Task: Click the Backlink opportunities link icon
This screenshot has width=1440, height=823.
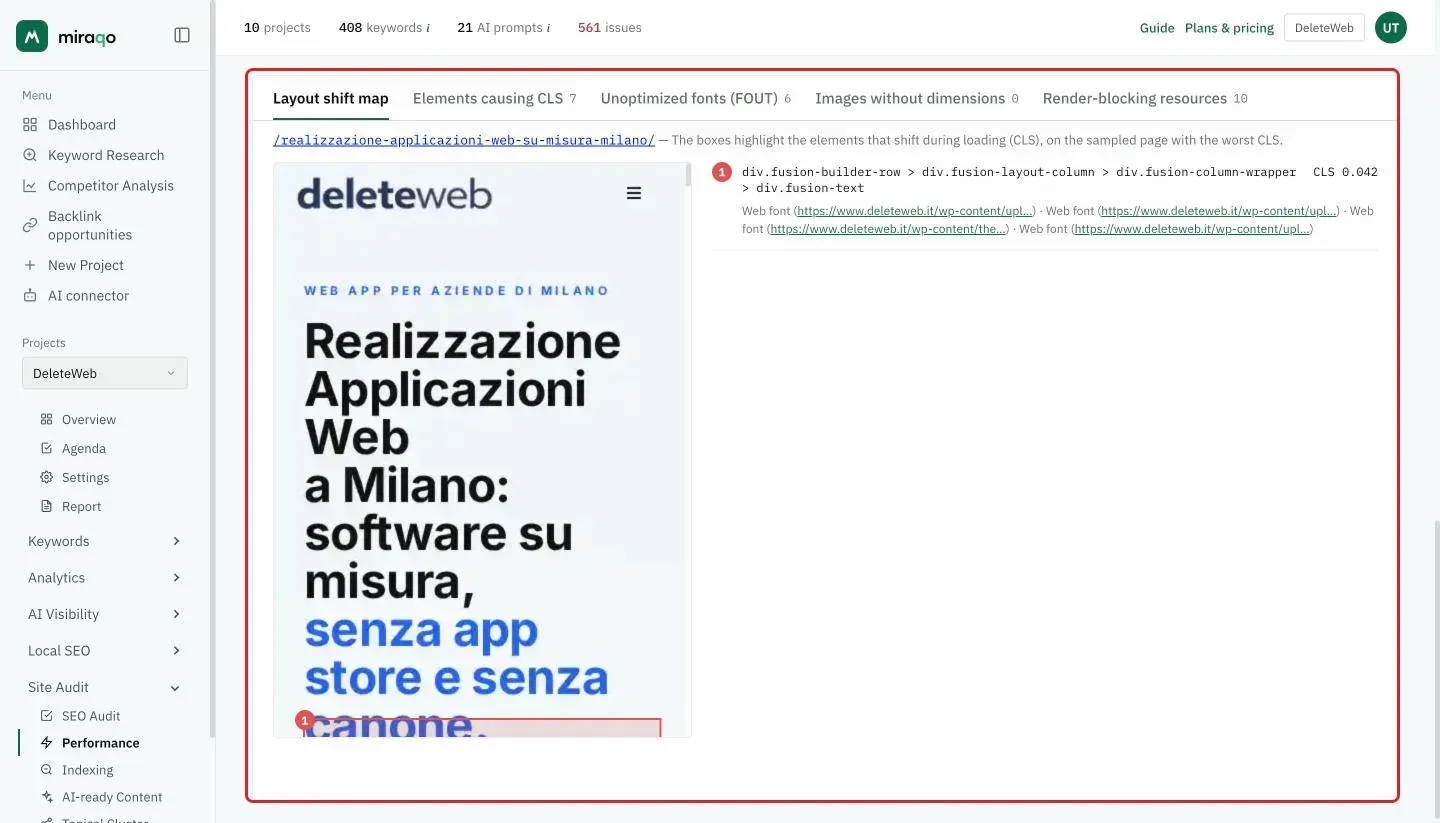Action: click(30, 225)
